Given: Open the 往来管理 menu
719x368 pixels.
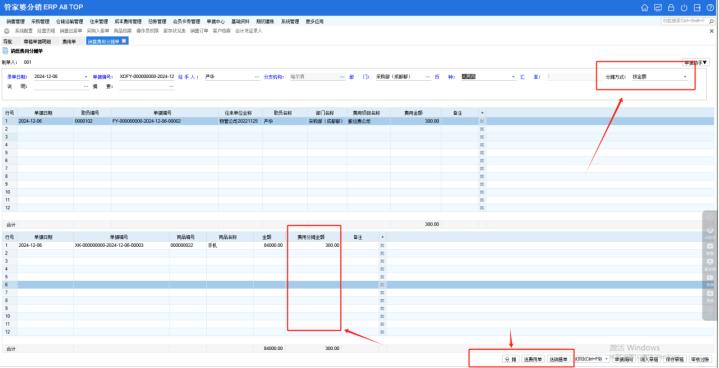Looking at the screenshot, I should pyautogui.click(x=99, y=21).
